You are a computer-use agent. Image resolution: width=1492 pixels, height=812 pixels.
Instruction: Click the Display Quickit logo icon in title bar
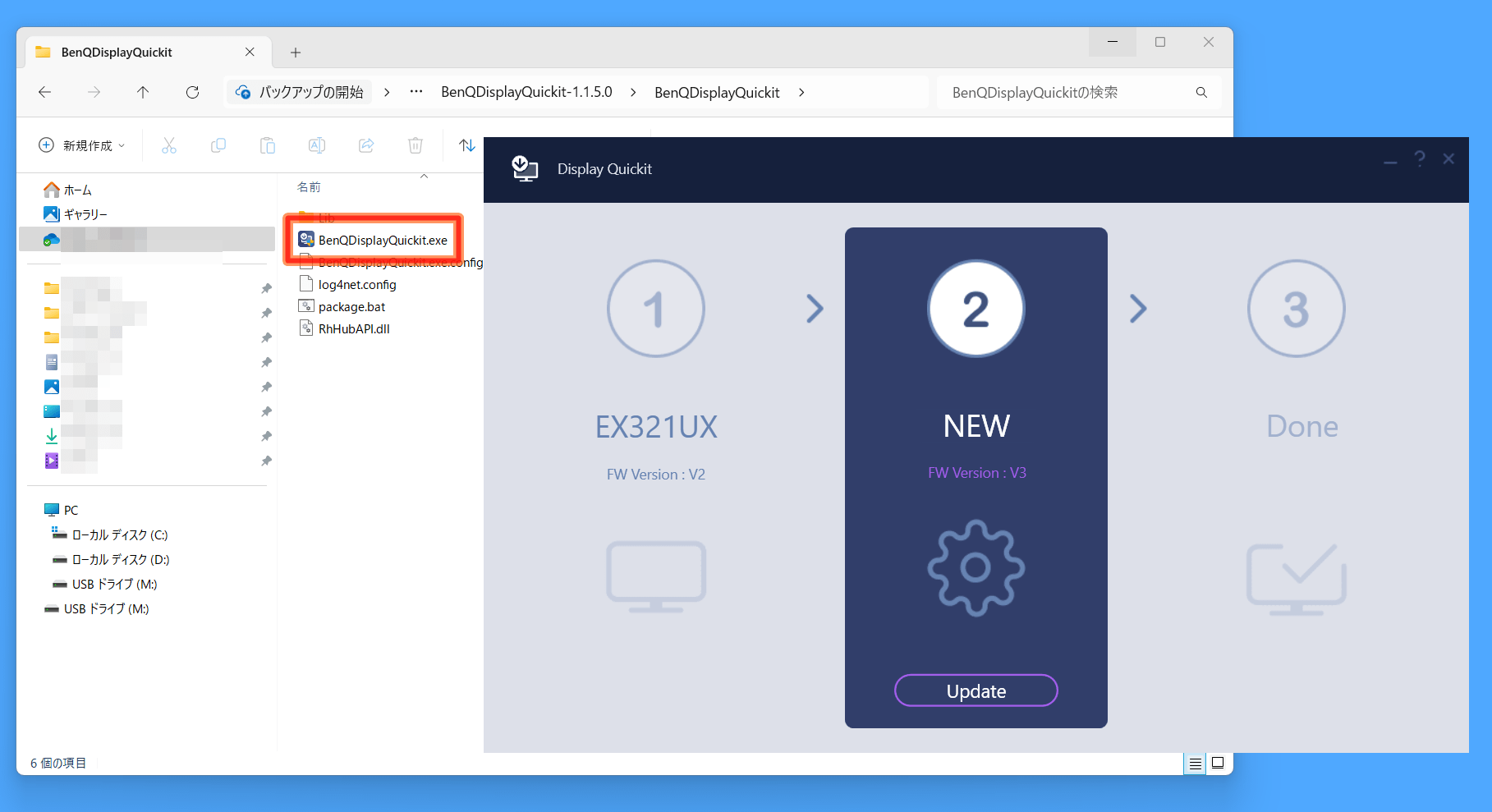coord(525,168)
